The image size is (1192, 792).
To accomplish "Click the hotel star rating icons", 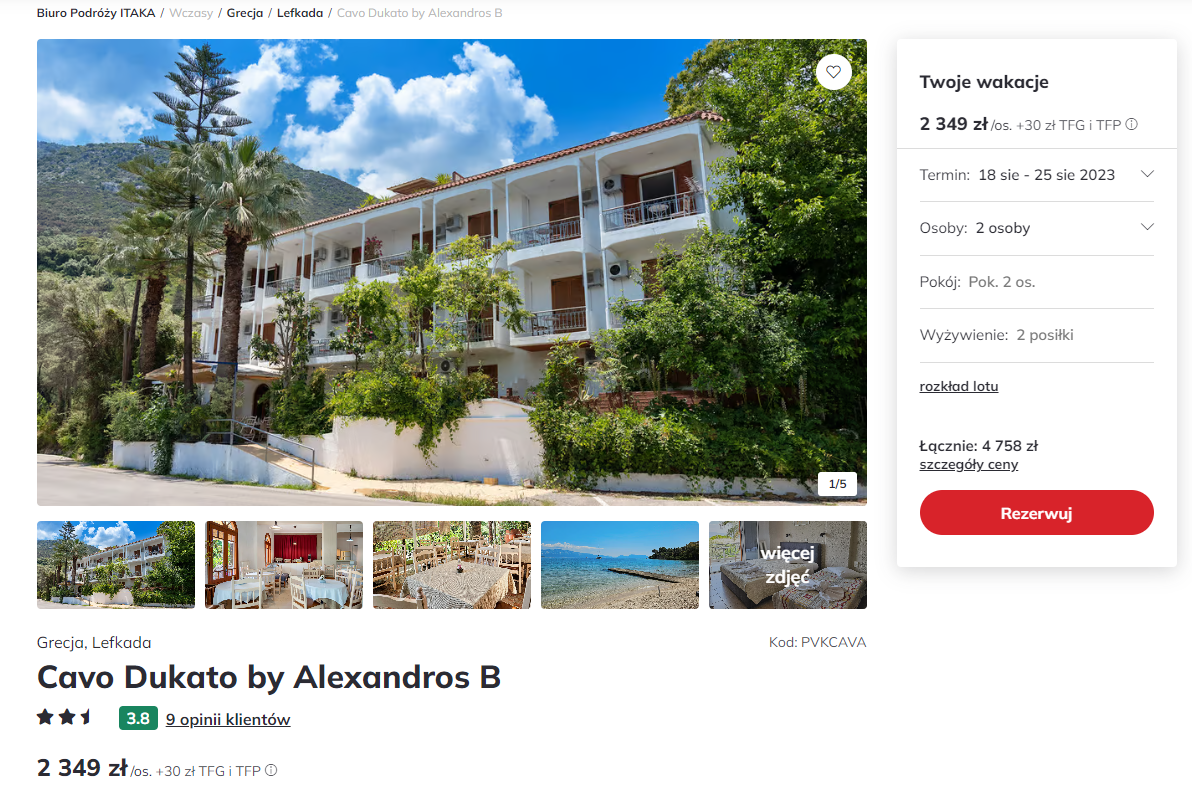I will 64,717.
